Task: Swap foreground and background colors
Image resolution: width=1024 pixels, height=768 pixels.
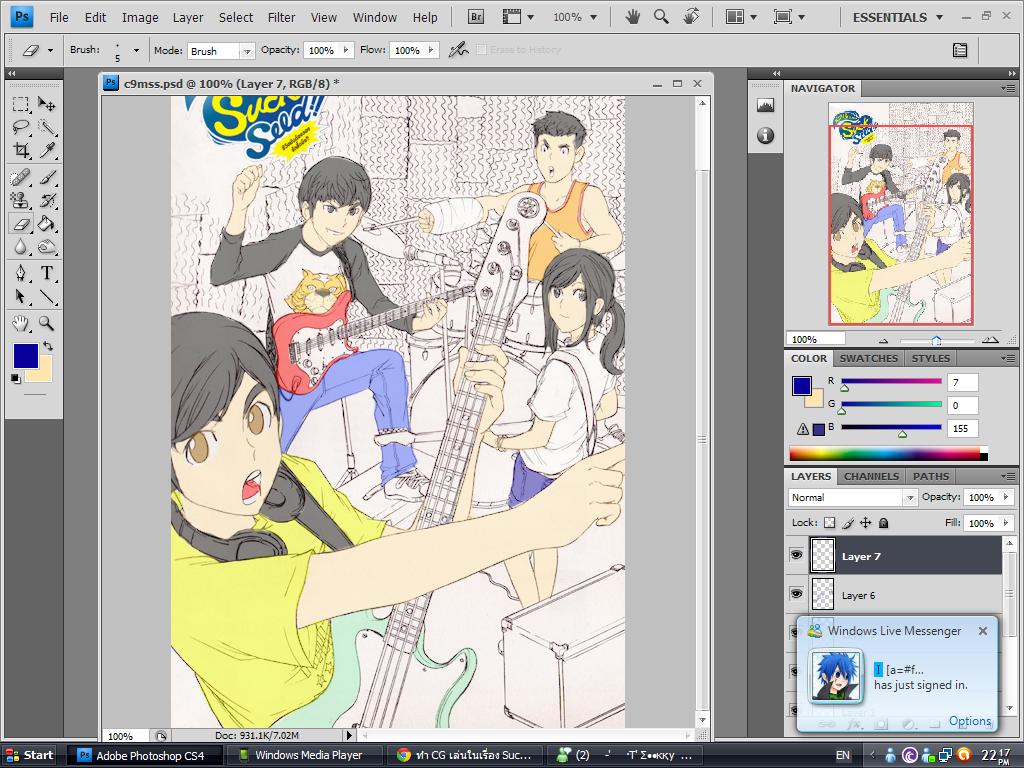Action: pyautogui.click(x=47, y=346)
